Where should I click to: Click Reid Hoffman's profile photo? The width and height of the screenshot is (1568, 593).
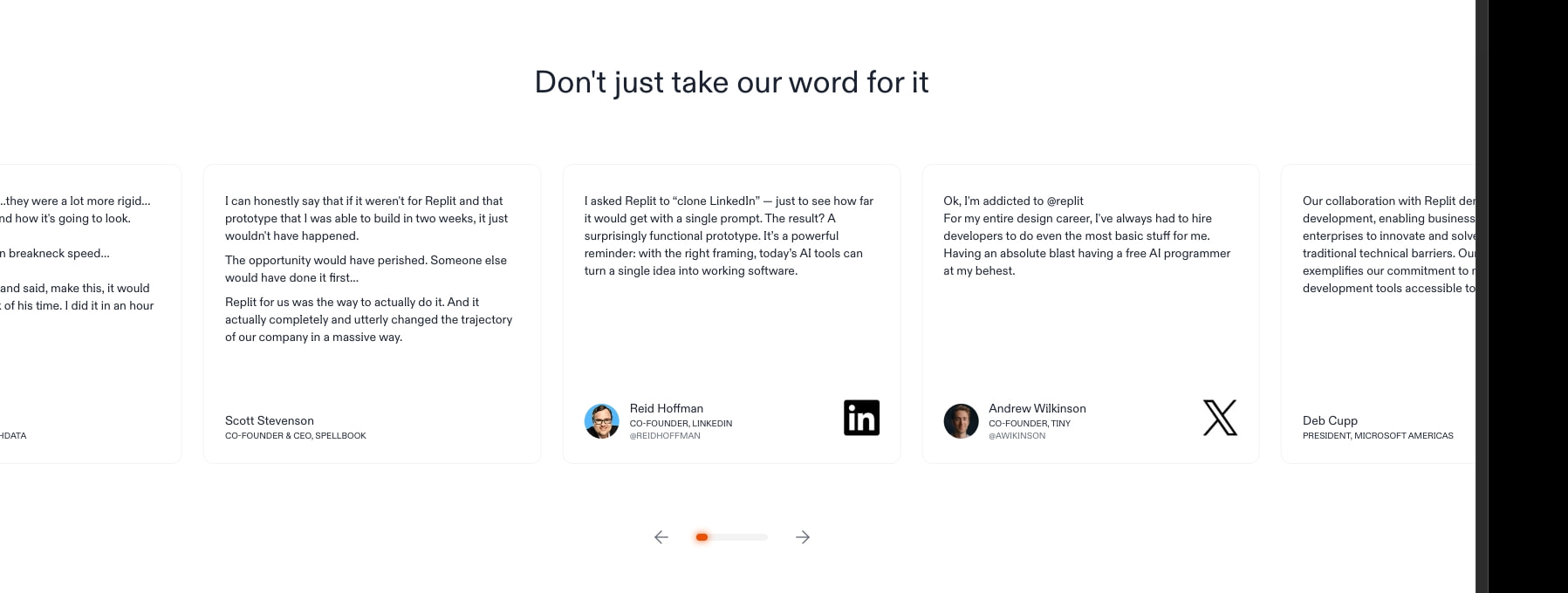click(x=601, y=421)
